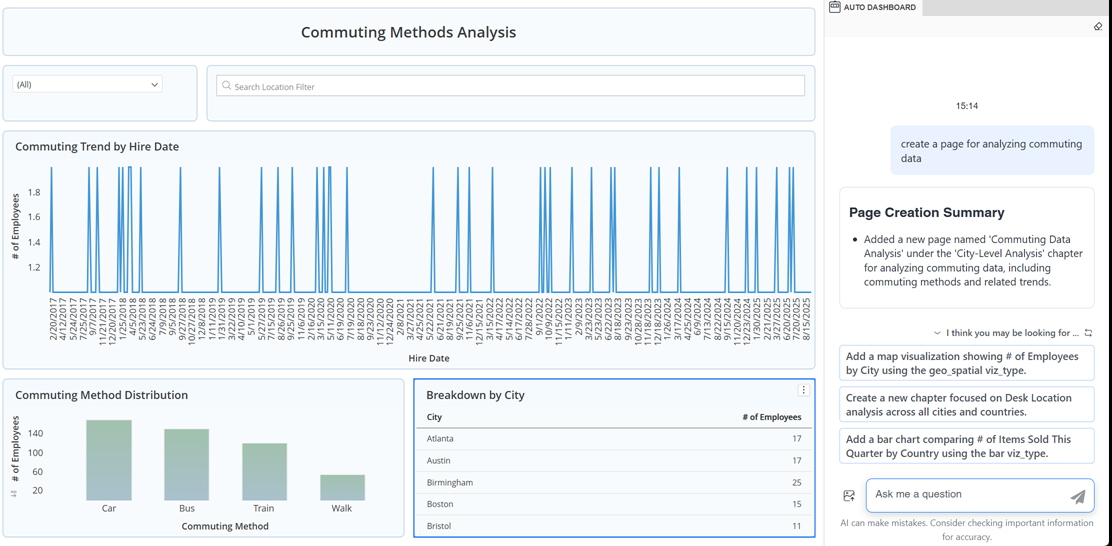
Task: Select the Desk Location chapter suggestion
Action: pyautogui.click(x=966, y=404)
